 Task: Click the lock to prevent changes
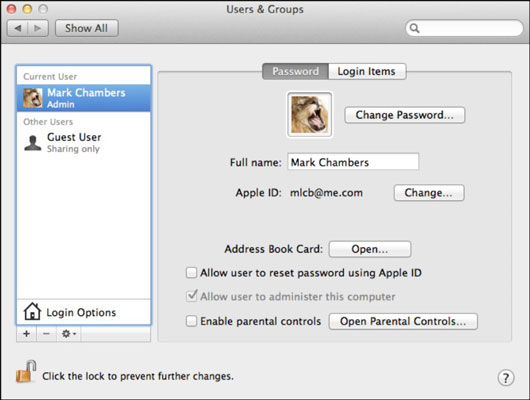(26, 372)
